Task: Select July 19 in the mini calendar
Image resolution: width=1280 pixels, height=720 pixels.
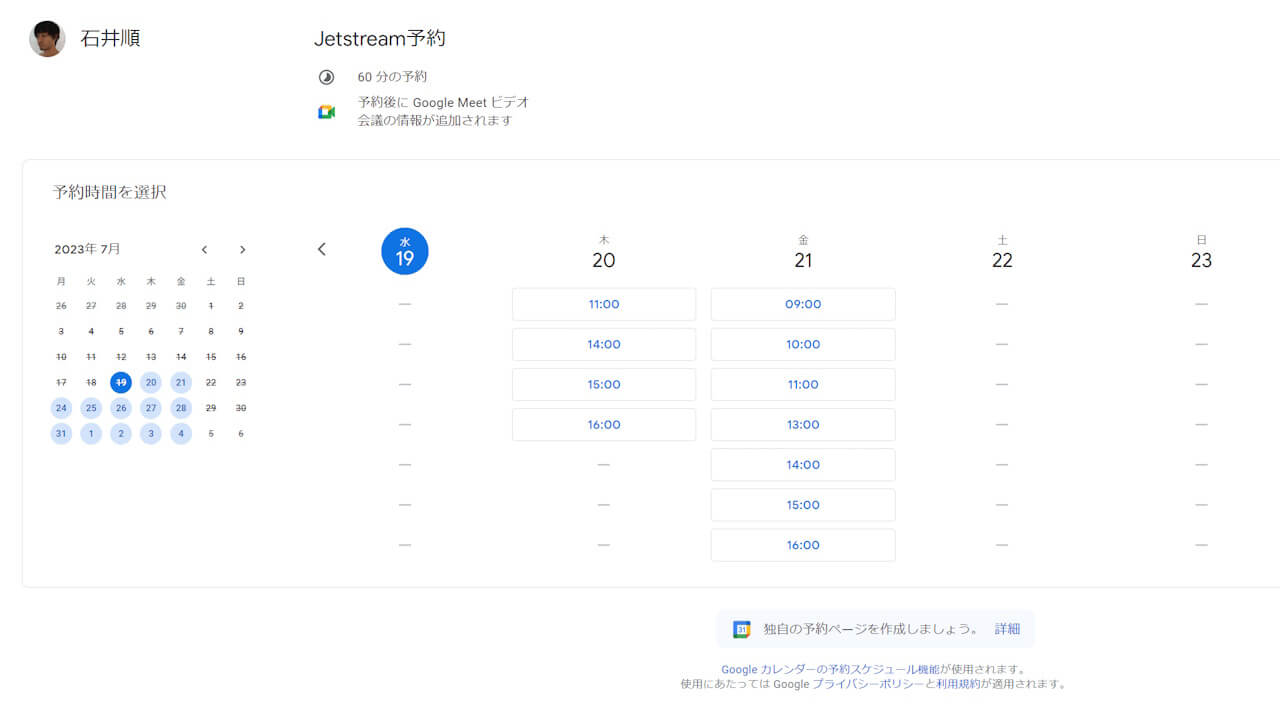Action: tap(120, 382)
